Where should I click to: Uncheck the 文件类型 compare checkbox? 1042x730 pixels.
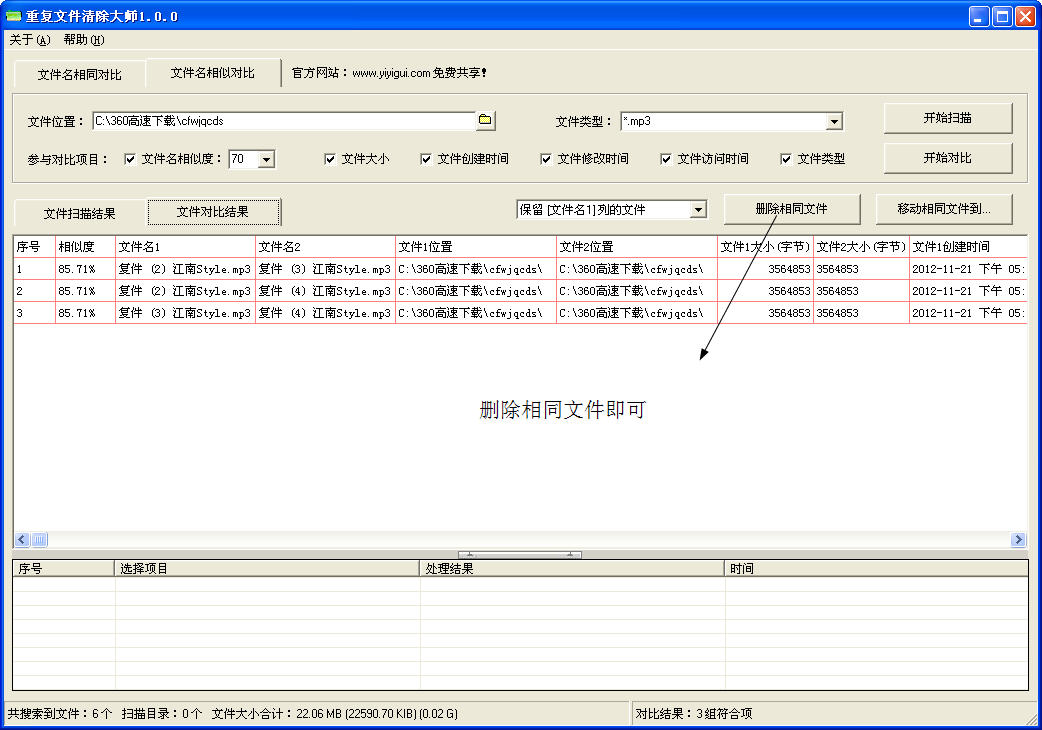point(785,159)
